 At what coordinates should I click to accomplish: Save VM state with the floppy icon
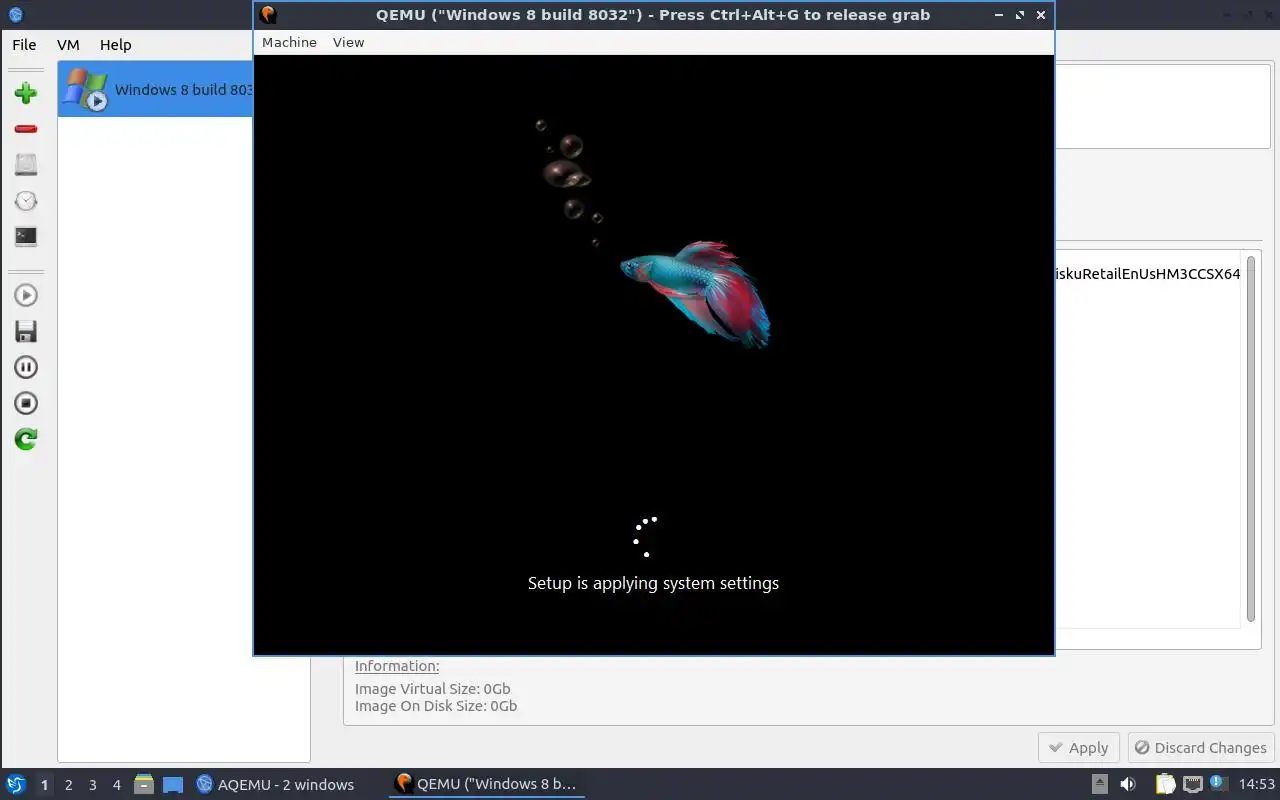pyautogui.click(x=26, y=331)
